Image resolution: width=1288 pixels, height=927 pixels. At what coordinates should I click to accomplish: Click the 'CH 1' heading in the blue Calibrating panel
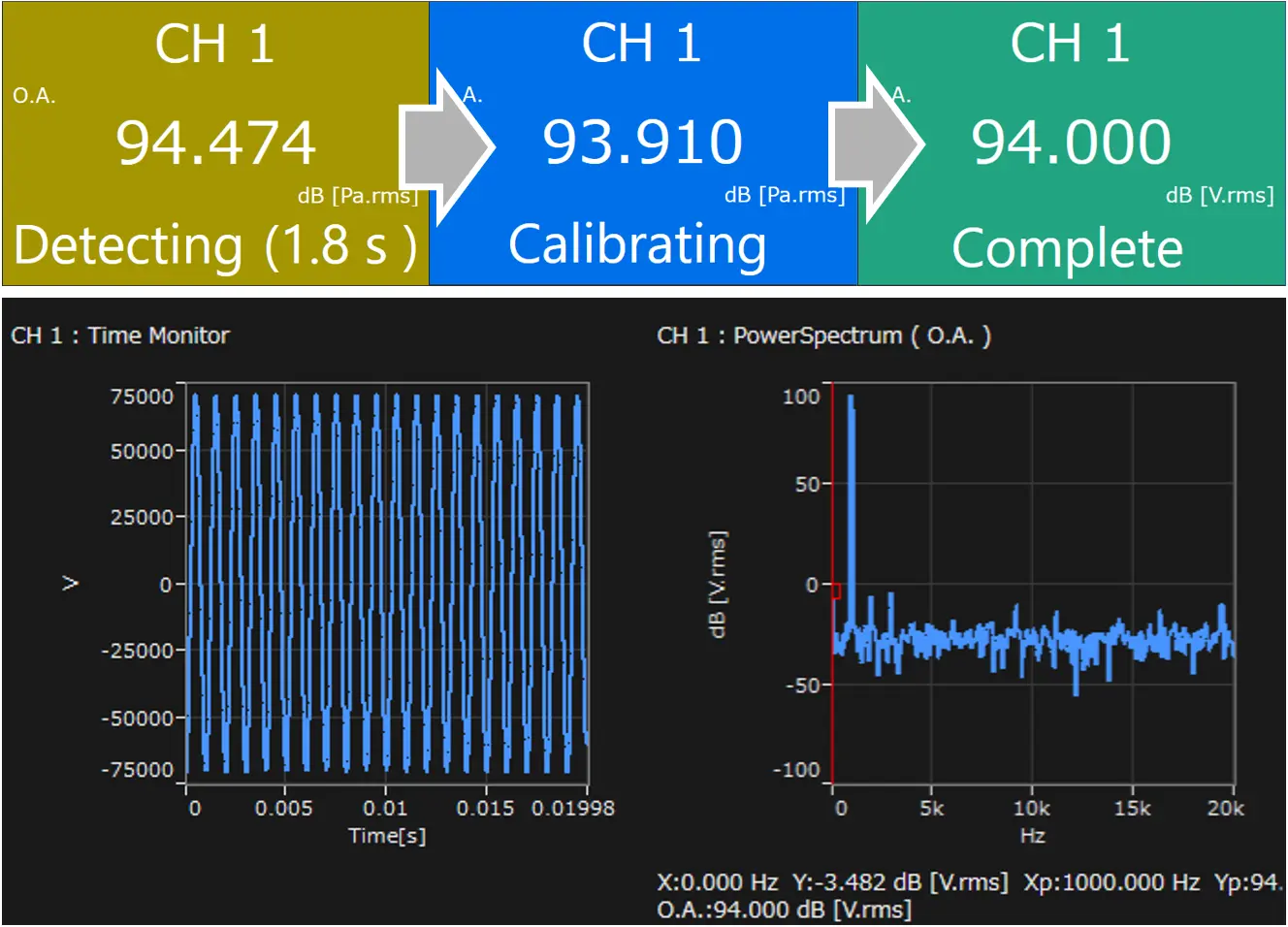click(642, 44)
